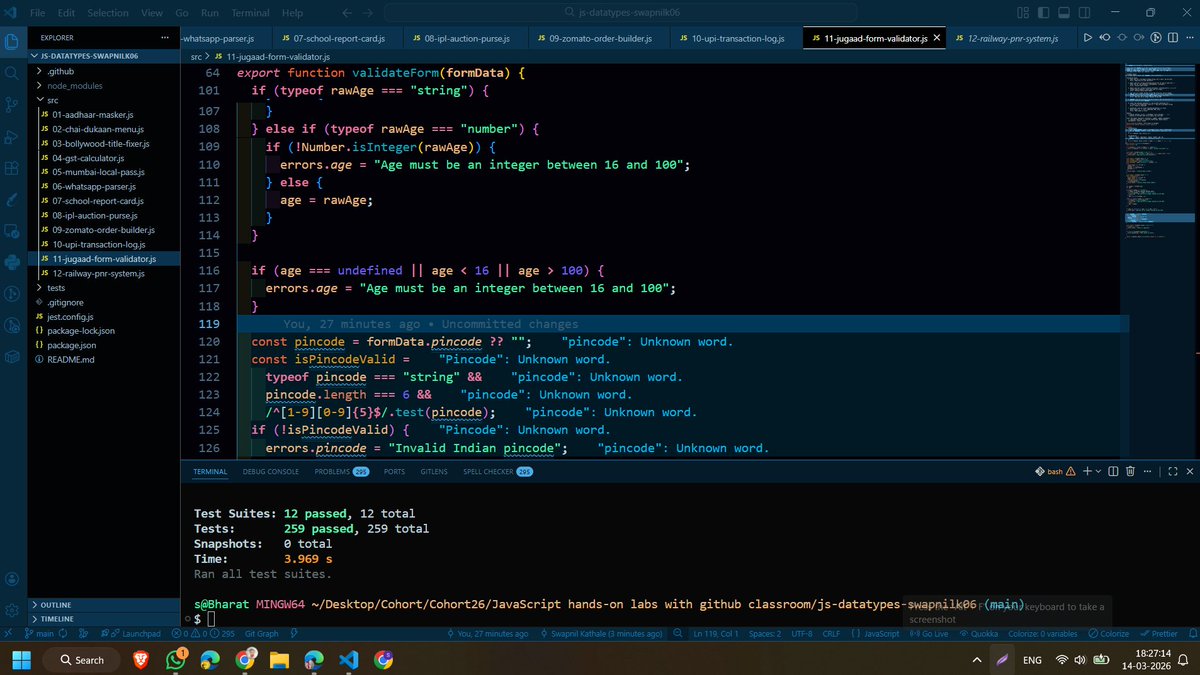Expand the TIMELINE section
Screen dimensions: 1200x675
[102, 619]
